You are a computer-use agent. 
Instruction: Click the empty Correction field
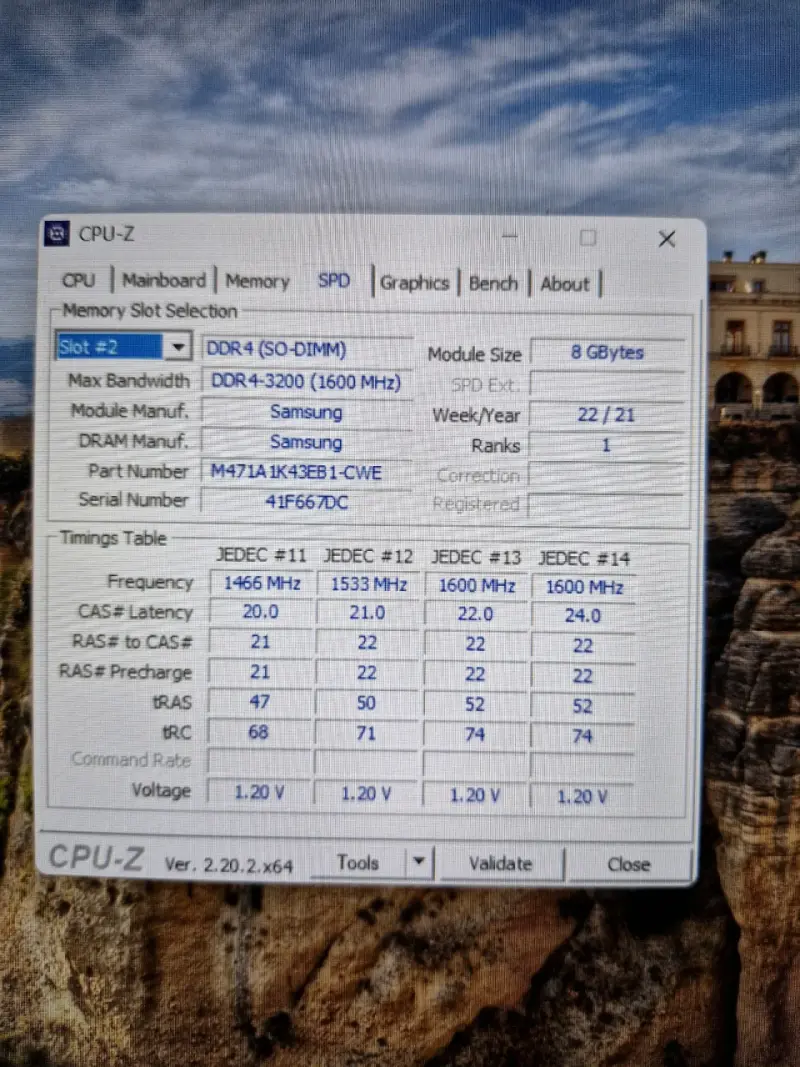click(x=607, y=474)
